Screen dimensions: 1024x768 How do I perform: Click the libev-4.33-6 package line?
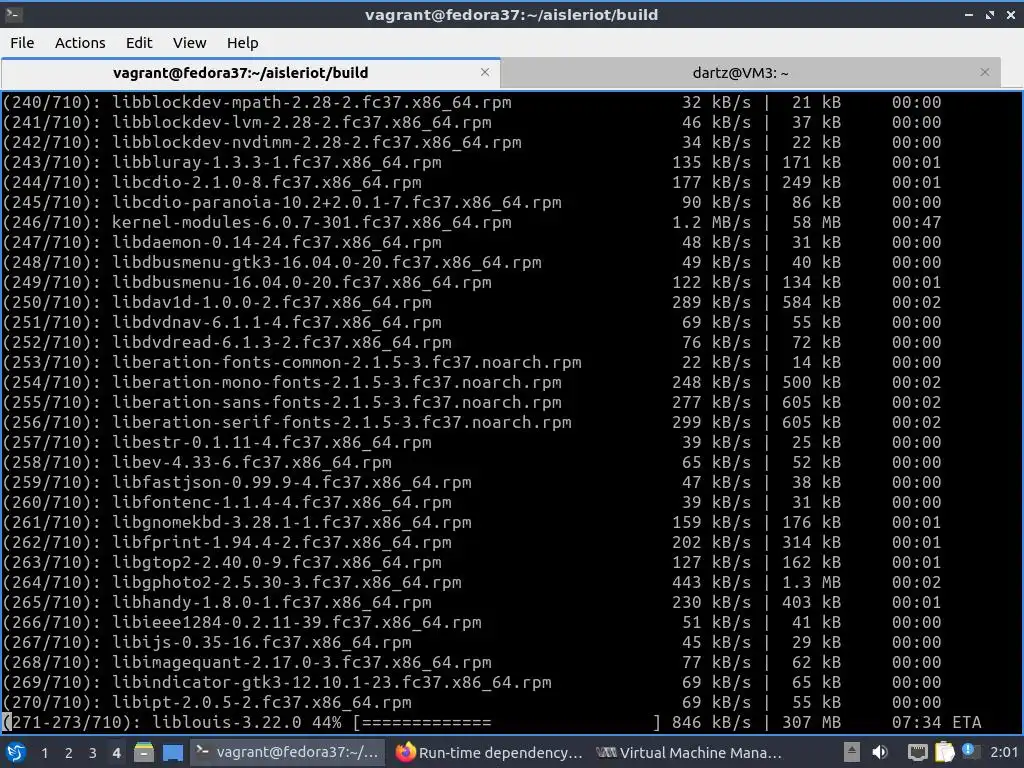(472, 462)
